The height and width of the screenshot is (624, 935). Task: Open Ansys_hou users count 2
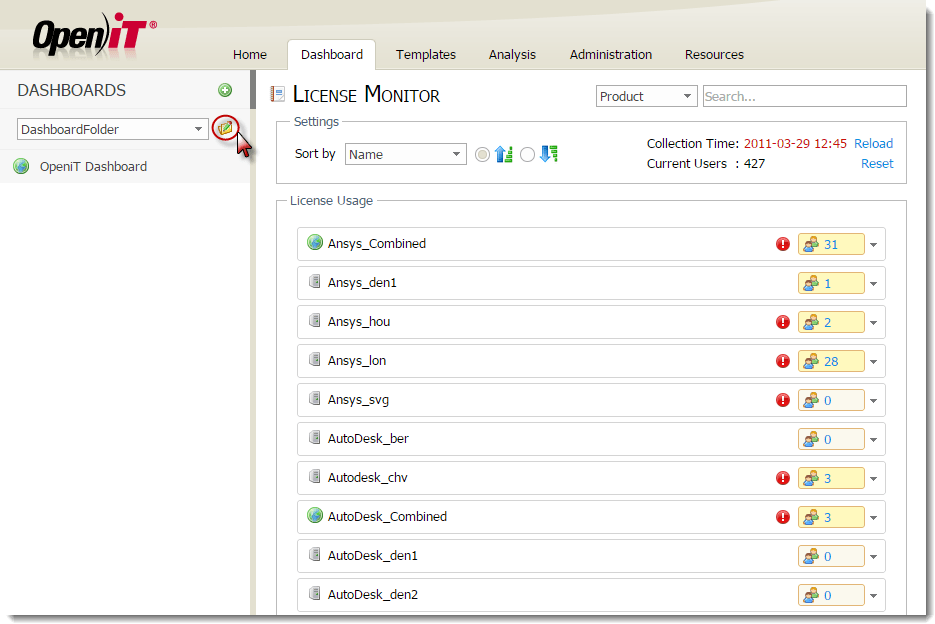coord(831,322)
